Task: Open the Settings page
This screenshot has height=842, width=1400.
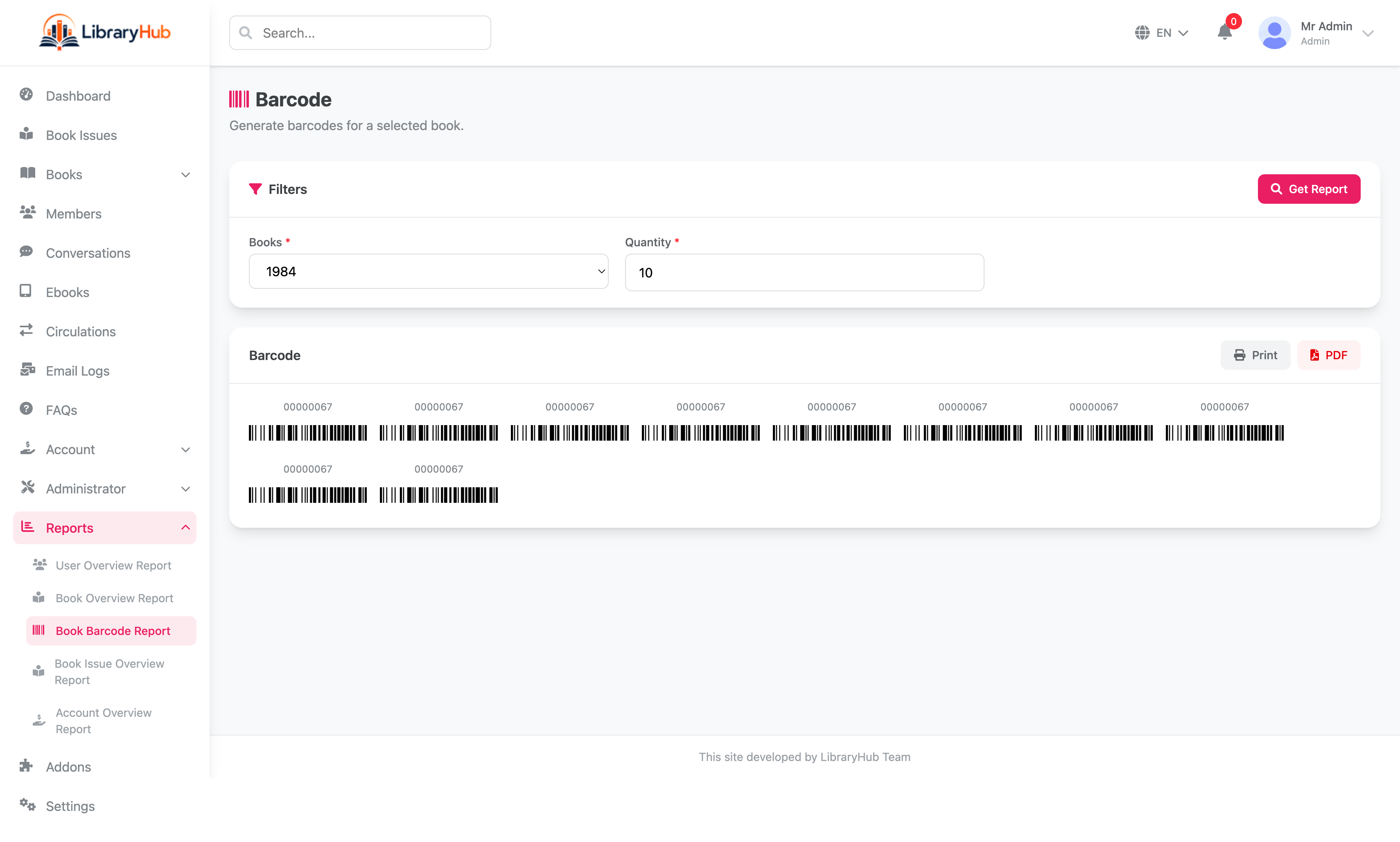Action: click(x=104, y=806)
